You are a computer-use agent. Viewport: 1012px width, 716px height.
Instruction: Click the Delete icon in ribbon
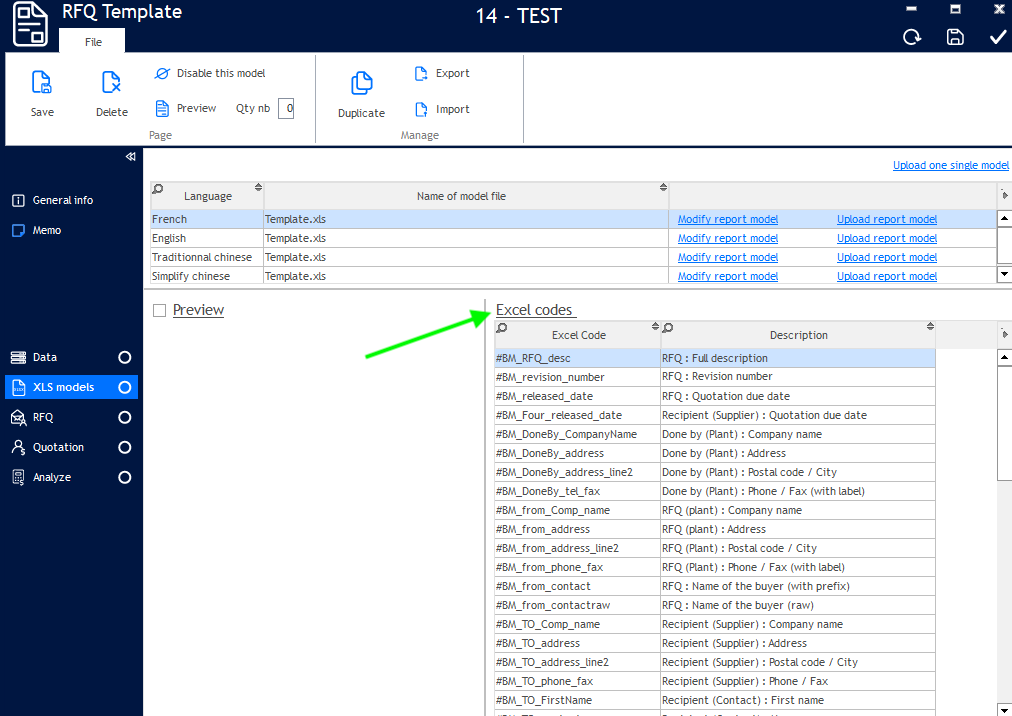[111, 82]
